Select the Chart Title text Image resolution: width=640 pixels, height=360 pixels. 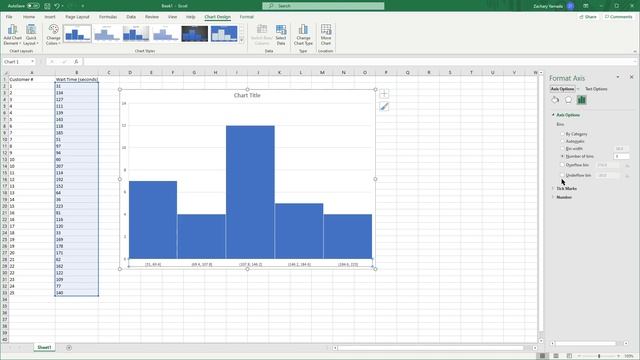click(x=247, y=95)
